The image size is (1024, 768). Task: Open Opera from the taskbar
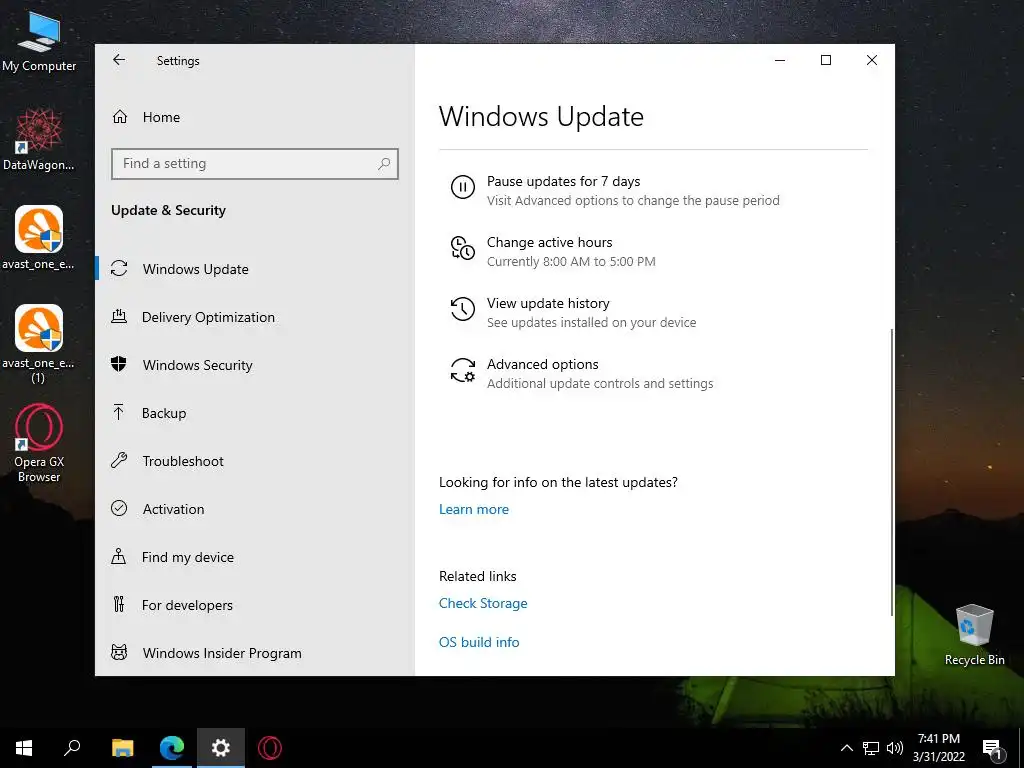[270, 748]
